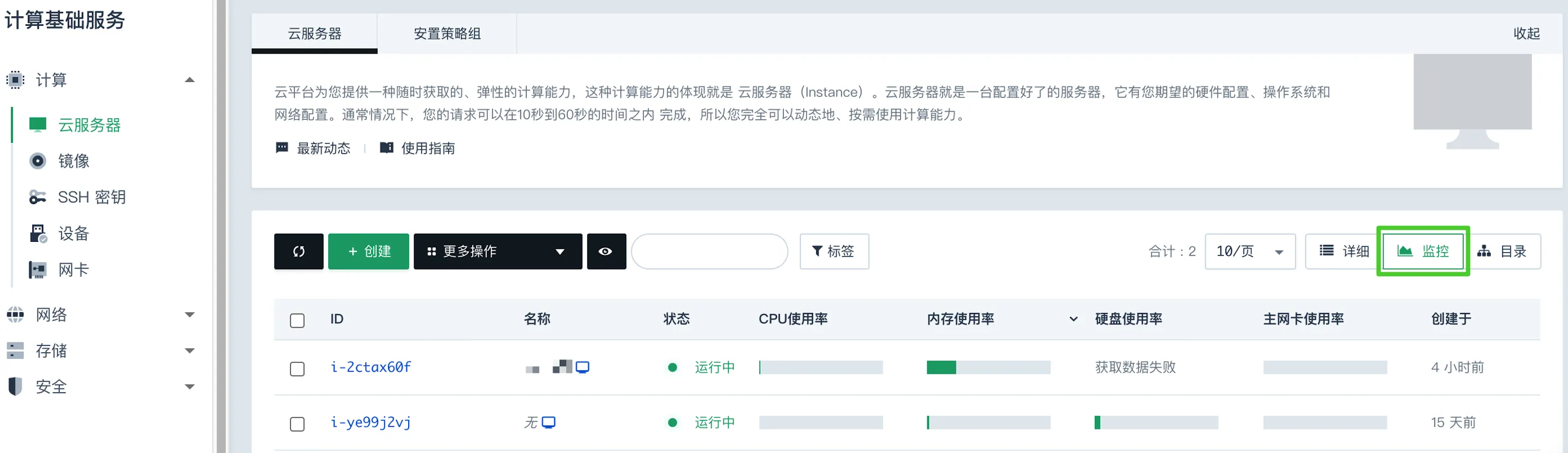1568x453 pixels.
Task: Click the 15 天前 creation time
Action: pos(1453,422)
